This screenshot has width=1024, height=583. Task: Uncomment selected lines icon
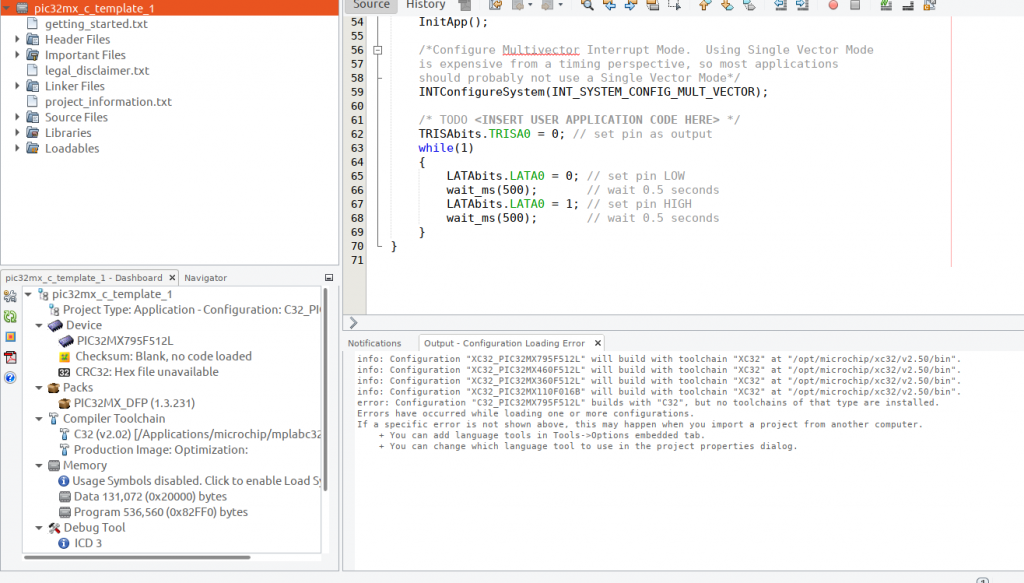click(908, 5)
